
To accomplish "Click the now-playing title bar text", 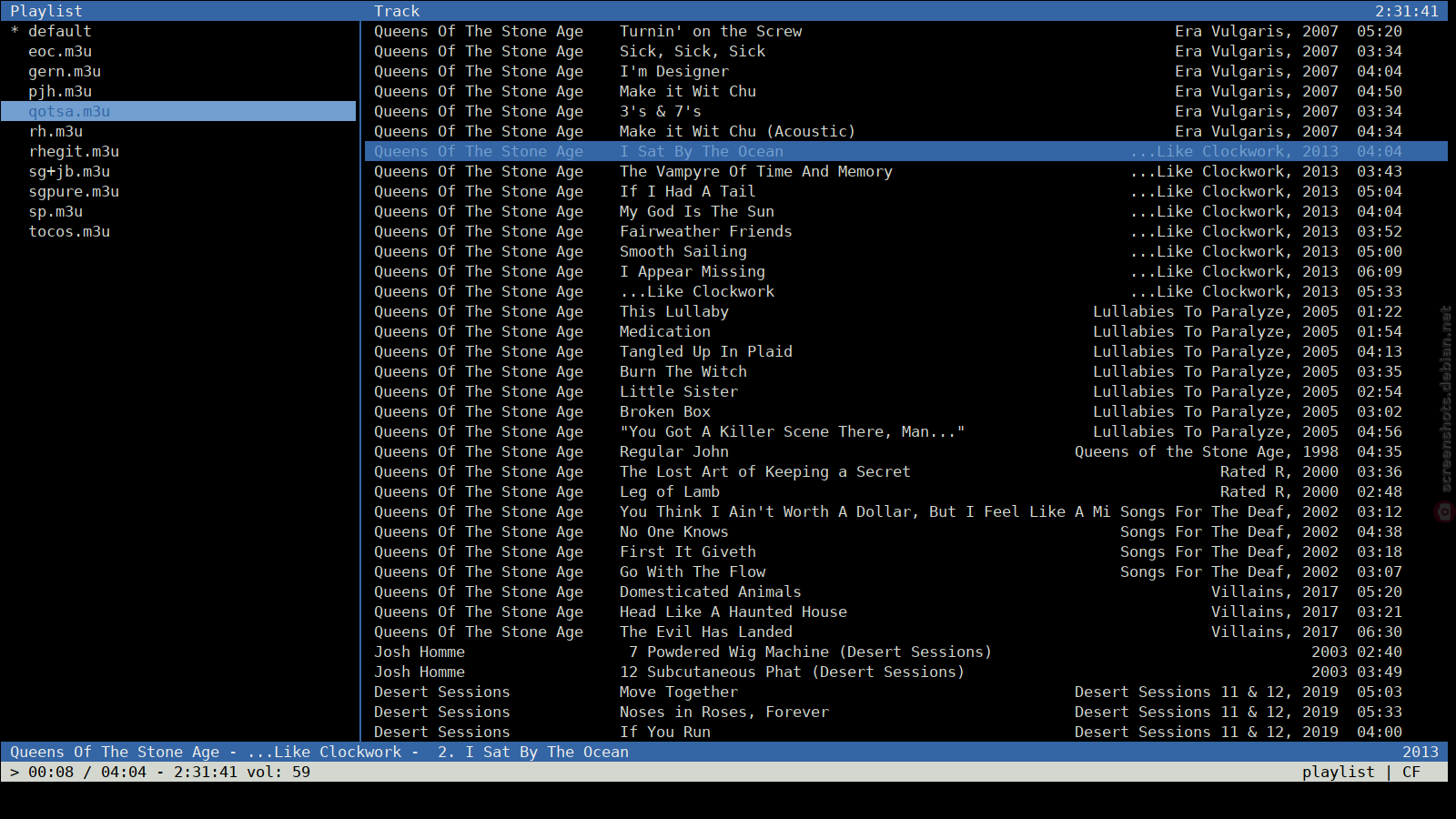I will click(x=319, y=752).
